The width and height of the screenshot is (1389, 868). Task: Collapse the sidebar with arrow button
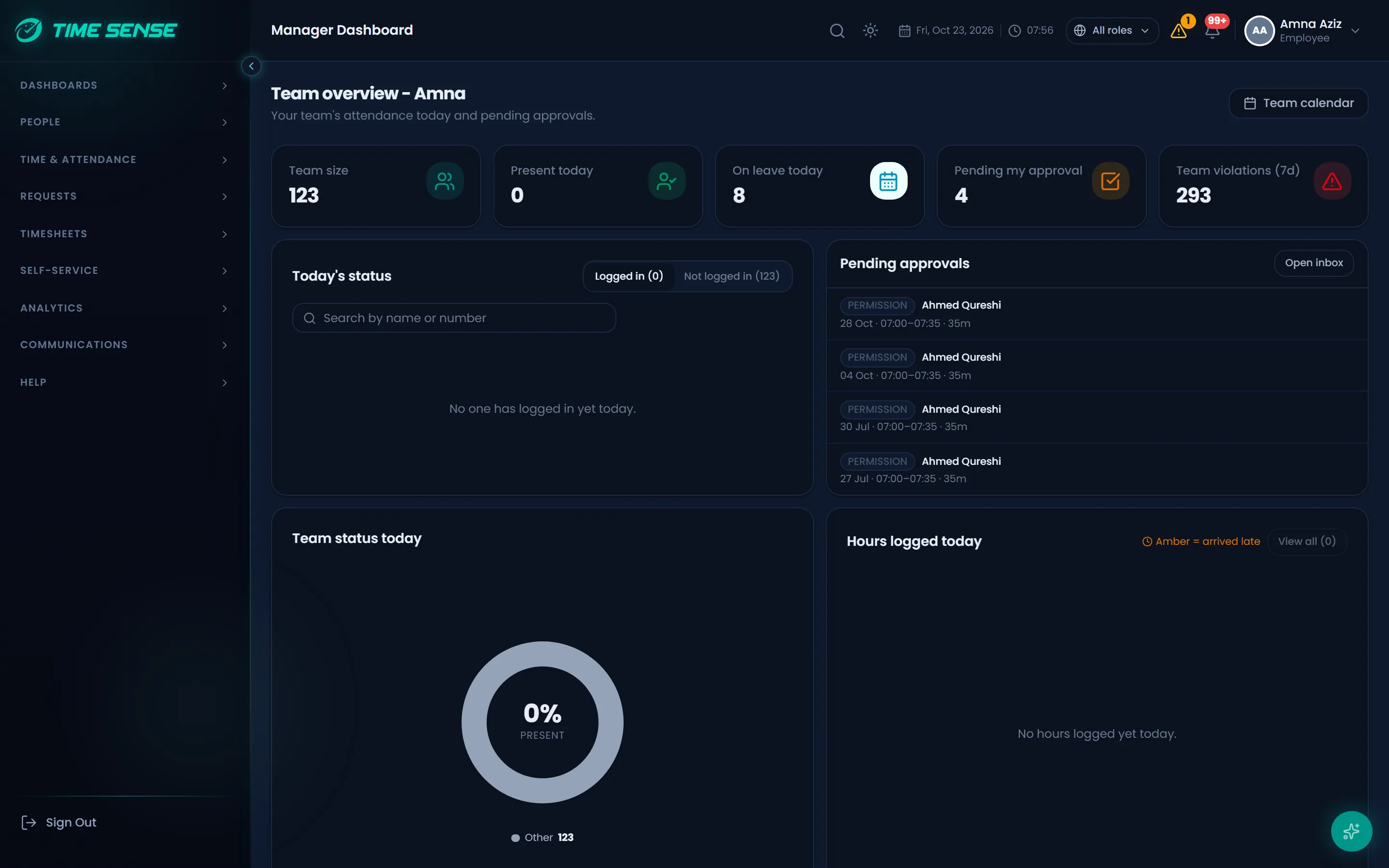click(x=251, y=66)
